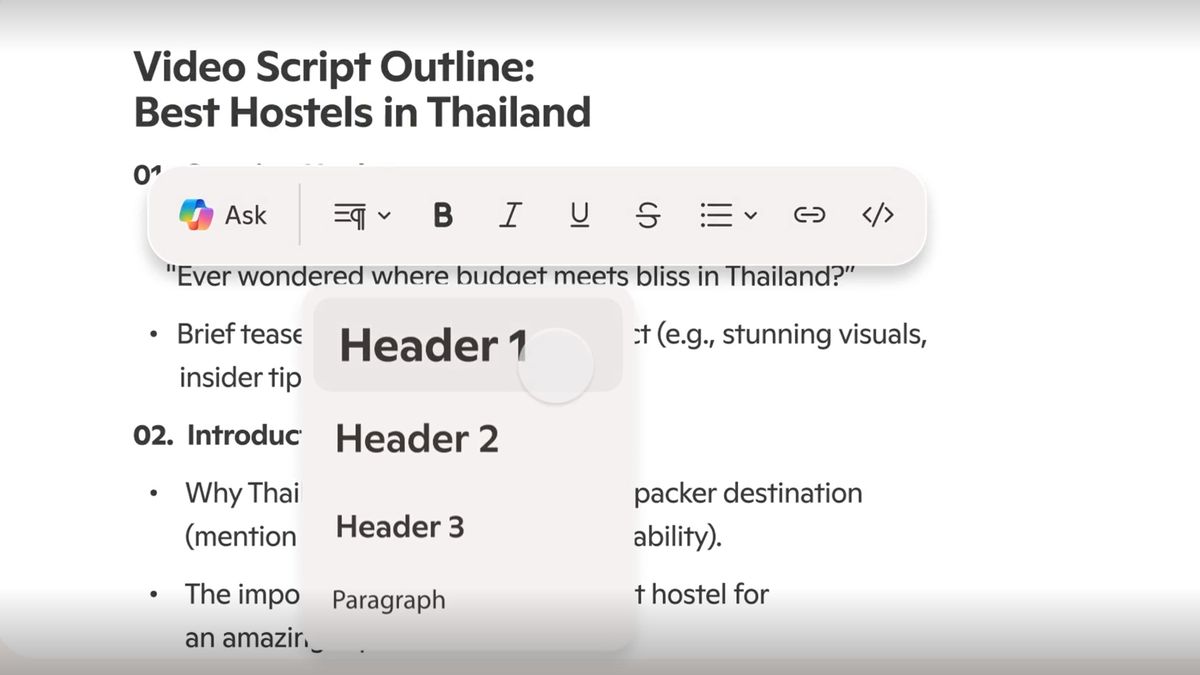The height and width of the screenshot is (675, 1200).
Task: Toggle italic formatting
Action: click(511, 215)
